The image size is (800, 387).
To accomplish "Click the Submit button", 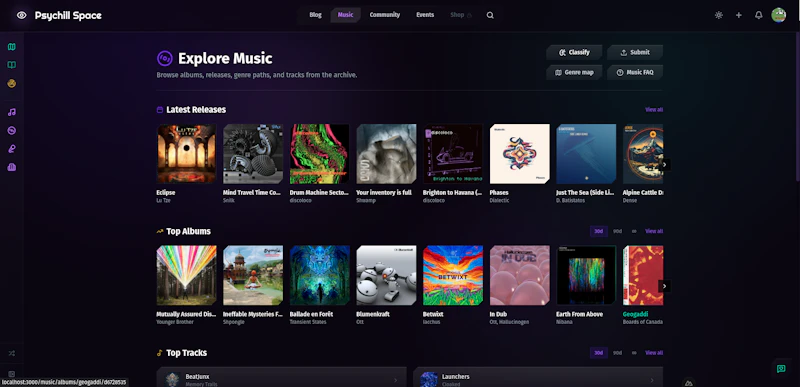I will point(635,52).
